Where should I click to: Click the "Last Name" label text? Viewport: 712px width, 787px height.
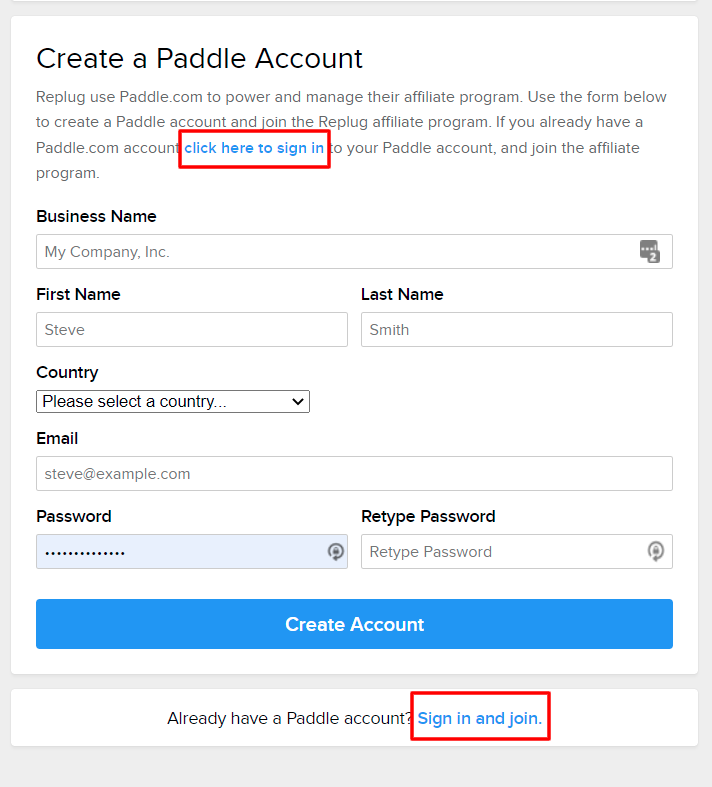point(402,294)
